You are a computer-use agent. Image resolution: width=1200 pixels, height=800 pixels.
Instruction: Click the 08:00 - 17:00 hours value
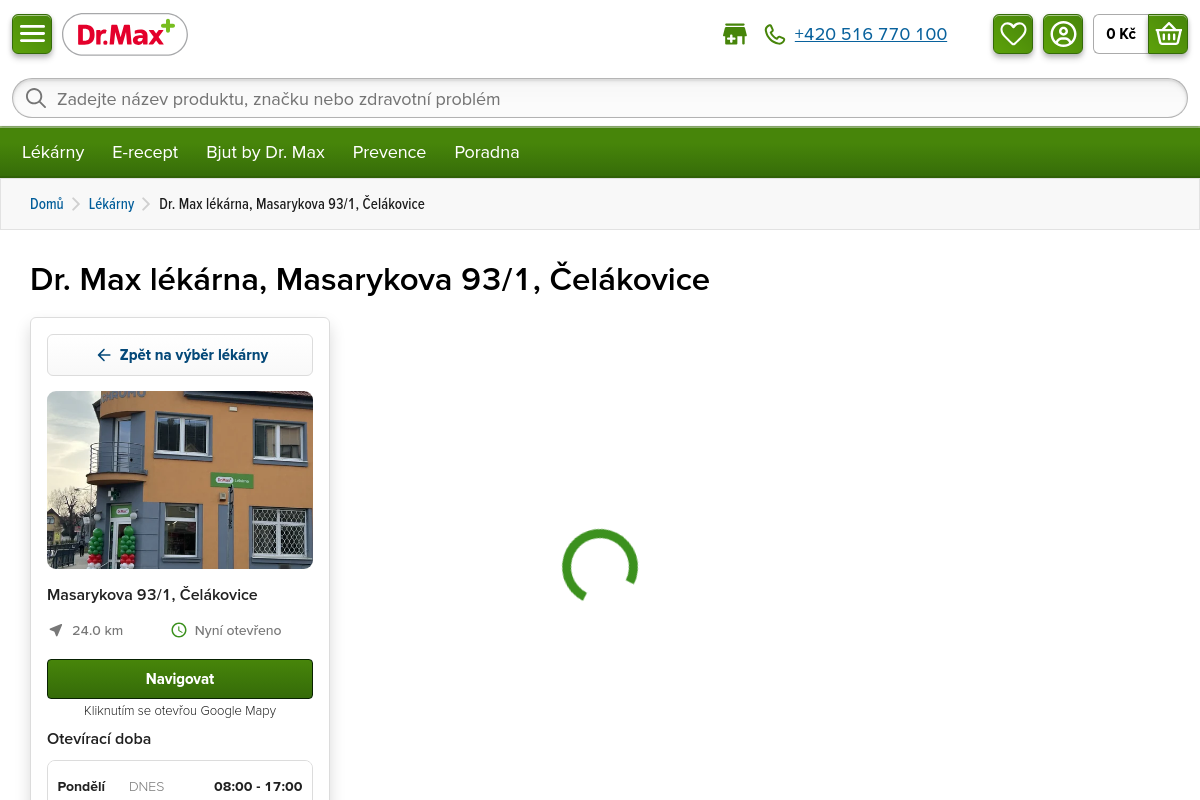click(x=258, y=787)
